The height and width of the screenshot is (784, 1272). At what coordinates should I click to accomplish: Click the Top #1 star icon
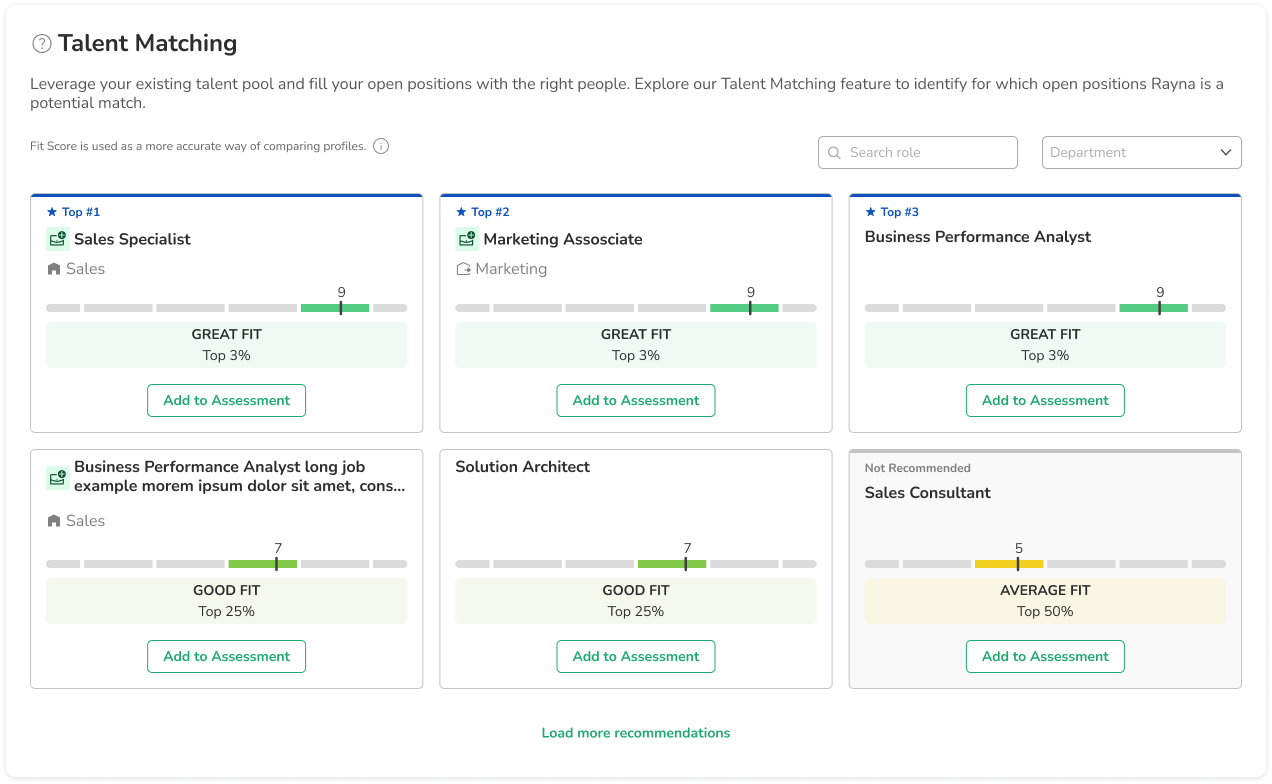pyautogui.click(x=52, y=212)
